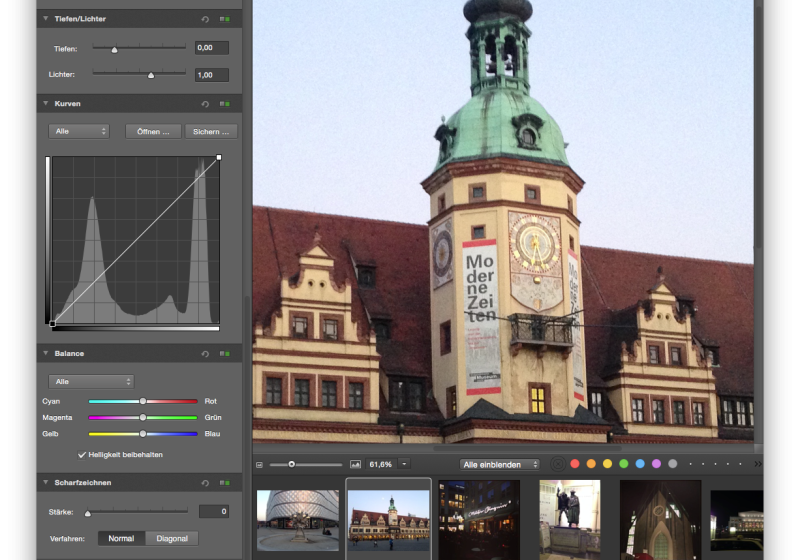Click the reset arrow for Scharfzeichnen
Viewport: 800px width, 560px height.
[205, 483]
